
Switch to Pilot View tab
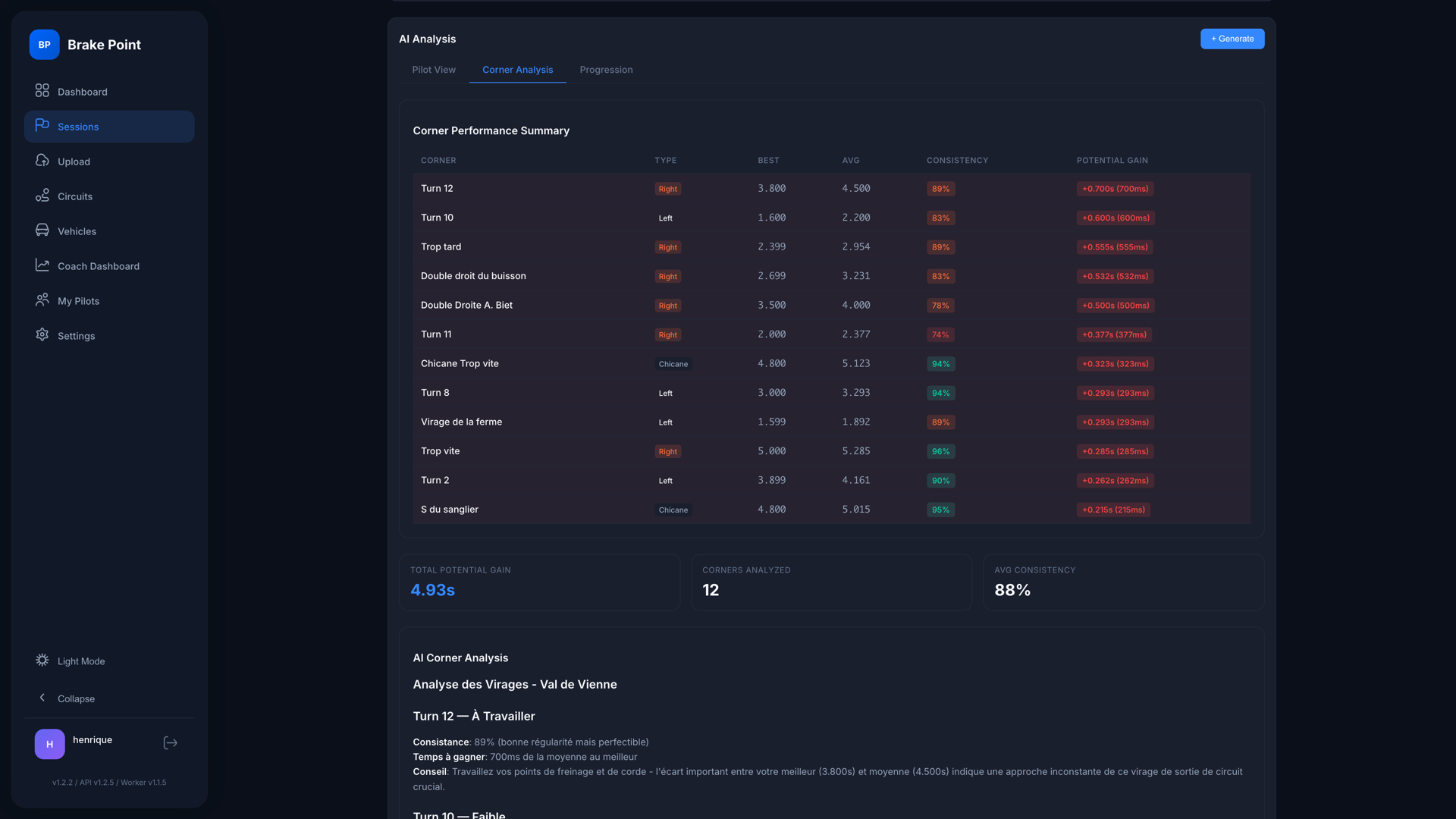[x=434, y=70]
